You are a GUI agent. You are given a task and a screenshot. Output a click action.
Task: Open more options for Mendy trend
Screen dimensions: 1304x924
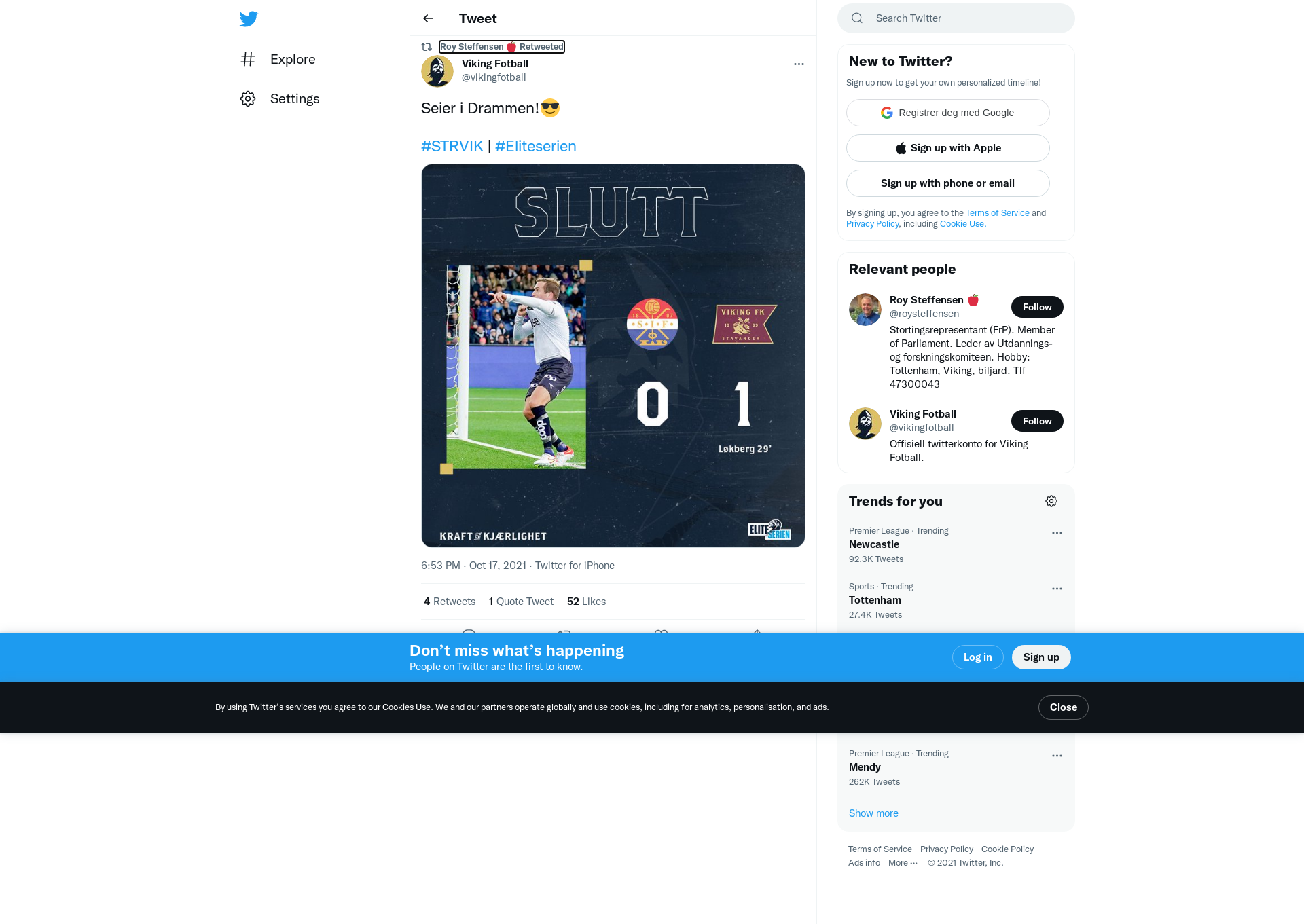coord(1057,756)
